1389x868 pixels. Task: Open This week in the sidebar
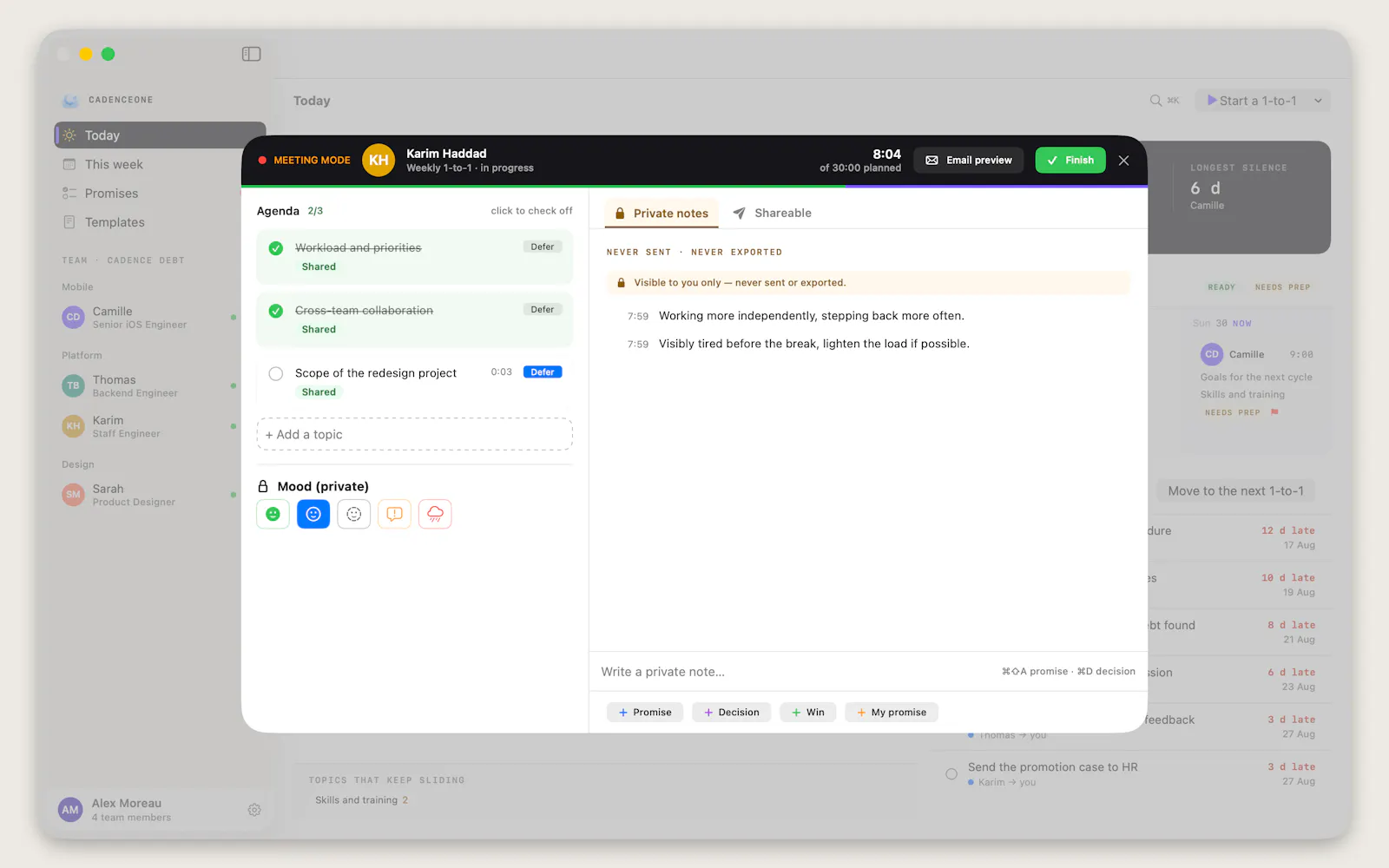160,164
